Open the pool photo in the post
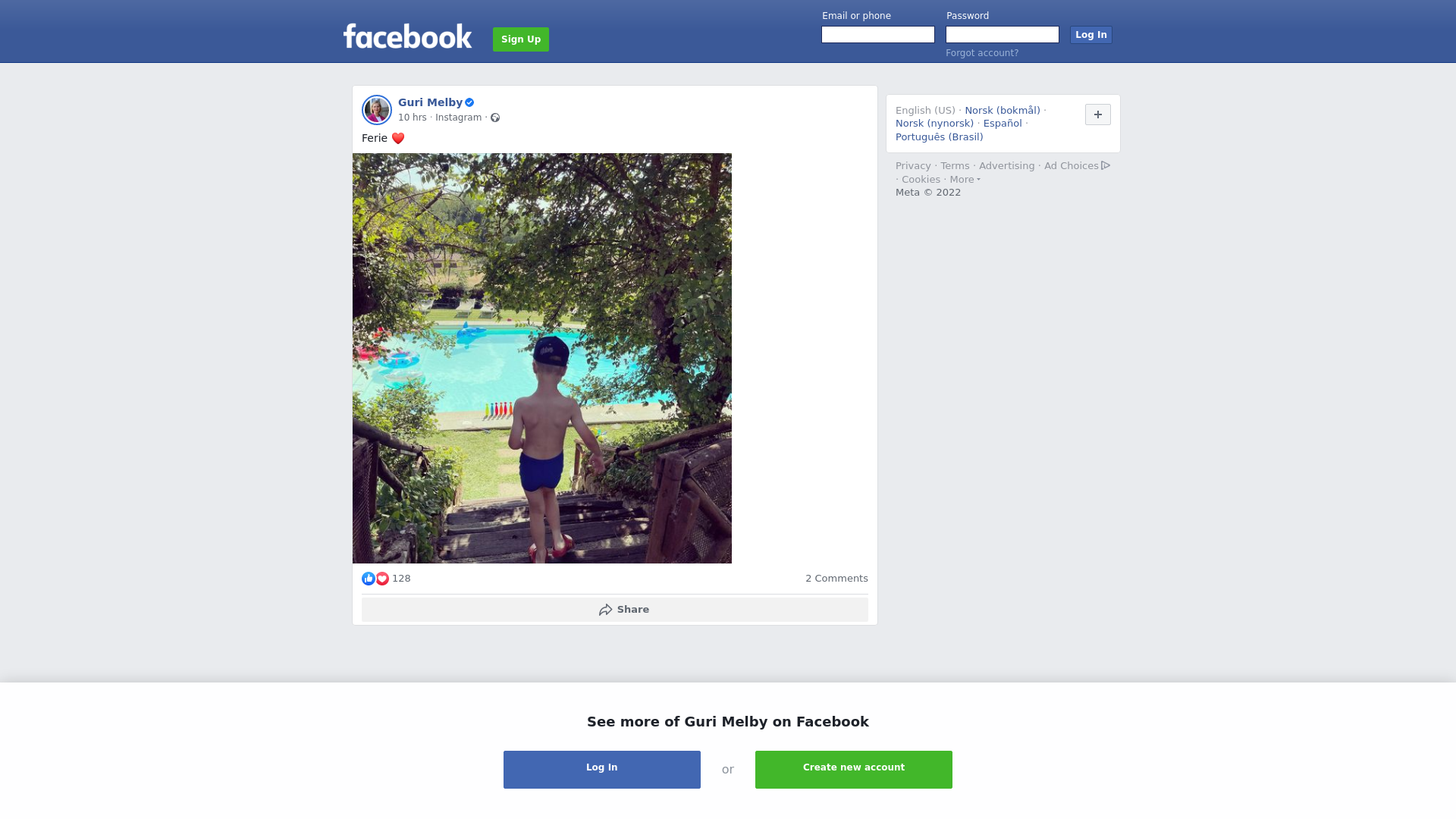Viewport: 1456px width, 819px height. coord(542,358)
